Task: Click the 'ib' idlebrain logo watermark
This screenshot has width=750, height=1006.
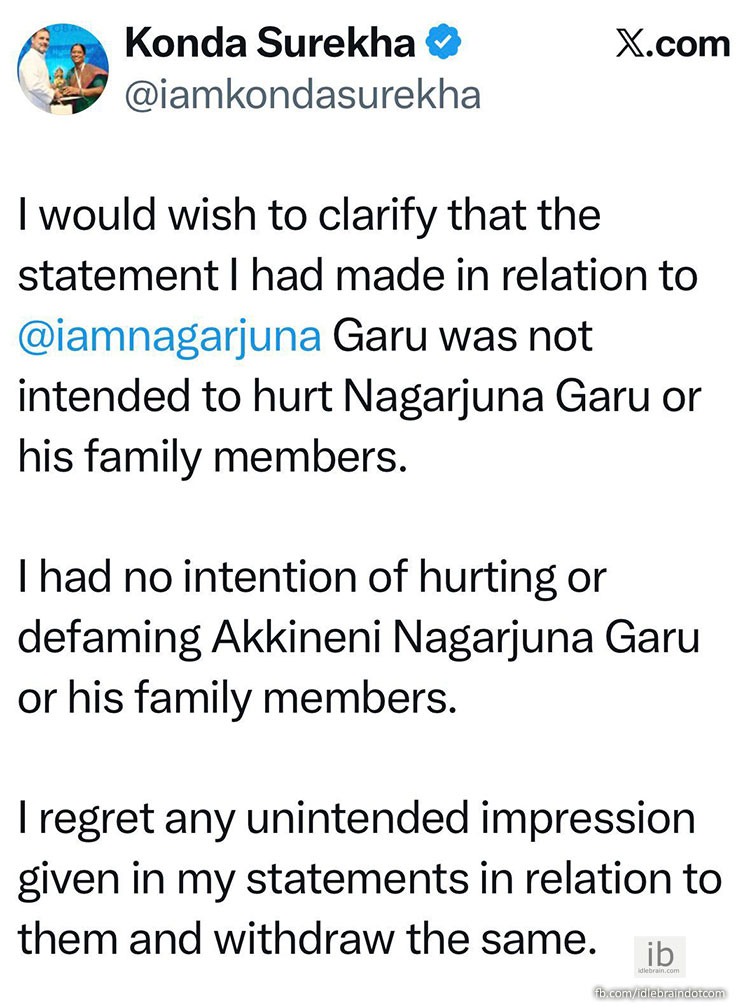Action: click(661, 954)
